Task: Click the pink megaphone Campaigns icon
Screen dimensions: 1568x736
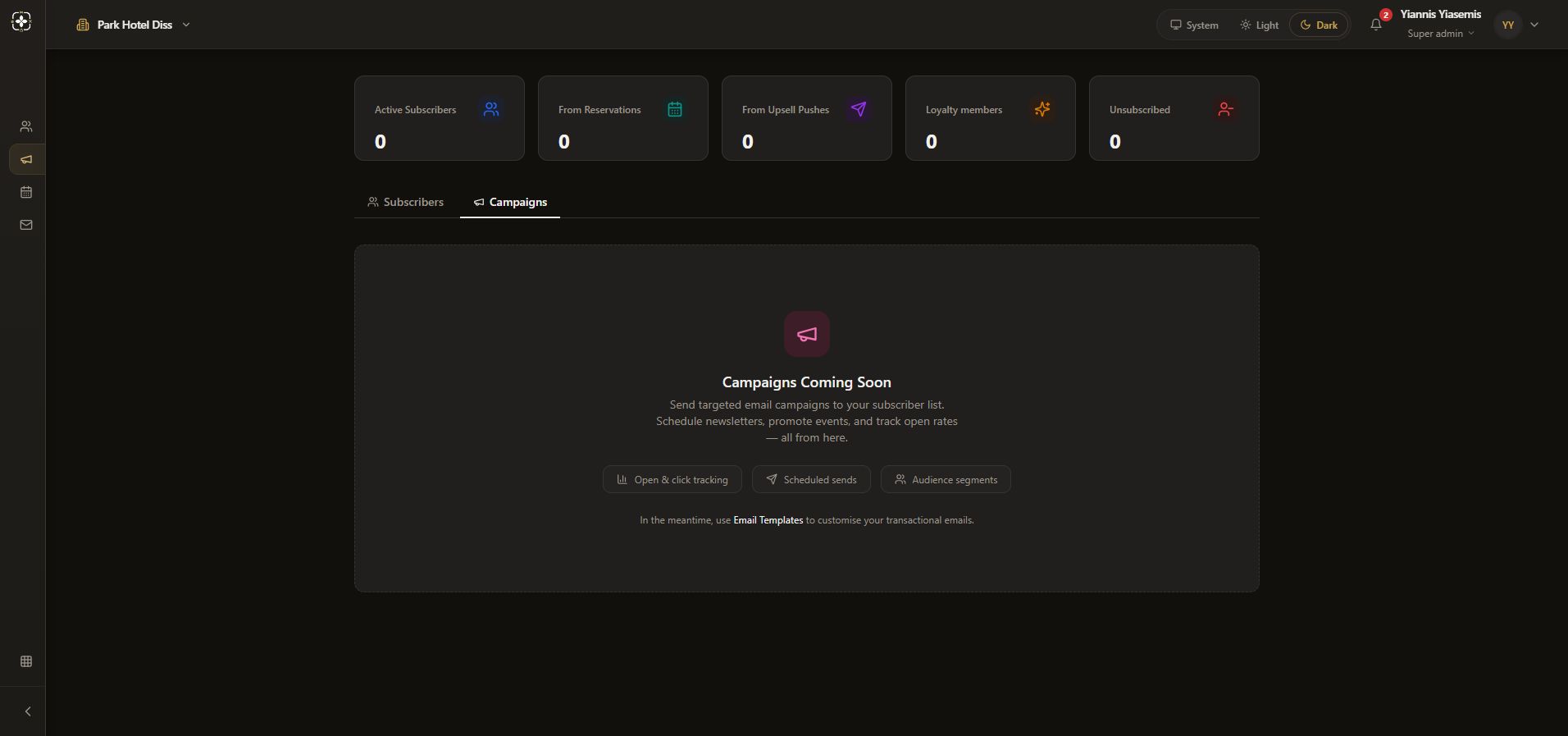Action: (807, 334)
